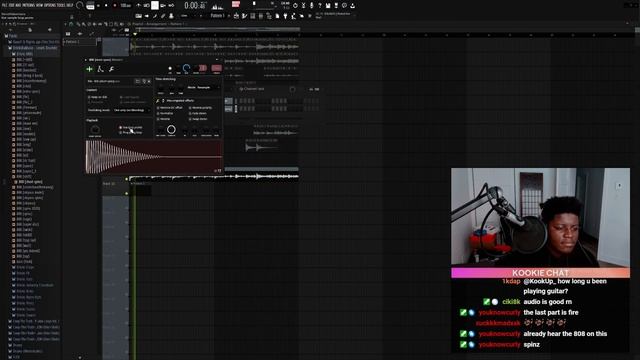Click the open-file folder icon beside sample name
The width and height of the screenshot is (640, 360).
138,81
